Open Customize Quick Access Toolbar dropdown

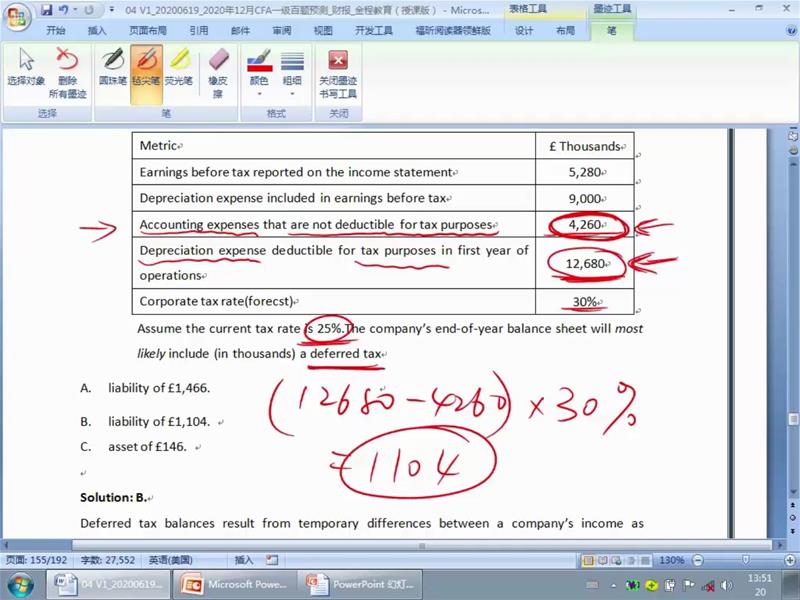click(x=112, y=10)
